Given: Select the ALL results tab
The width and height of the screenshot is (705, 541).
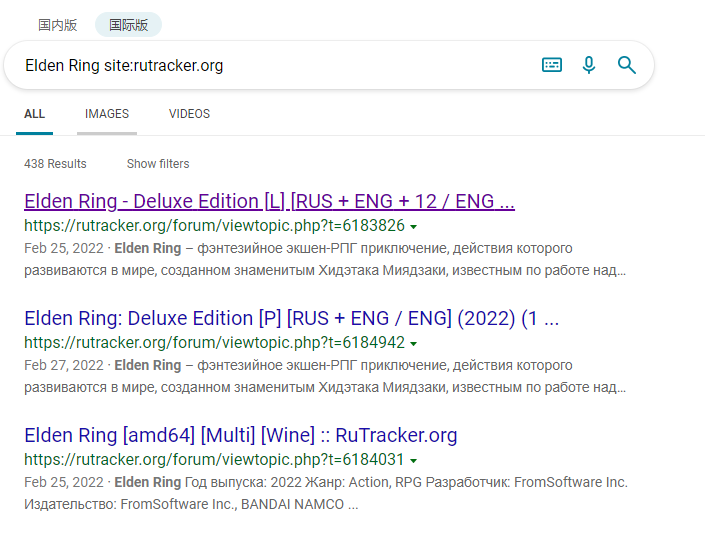Looking at the screenshot, I should pyautogui.click(x=35, y=114).
